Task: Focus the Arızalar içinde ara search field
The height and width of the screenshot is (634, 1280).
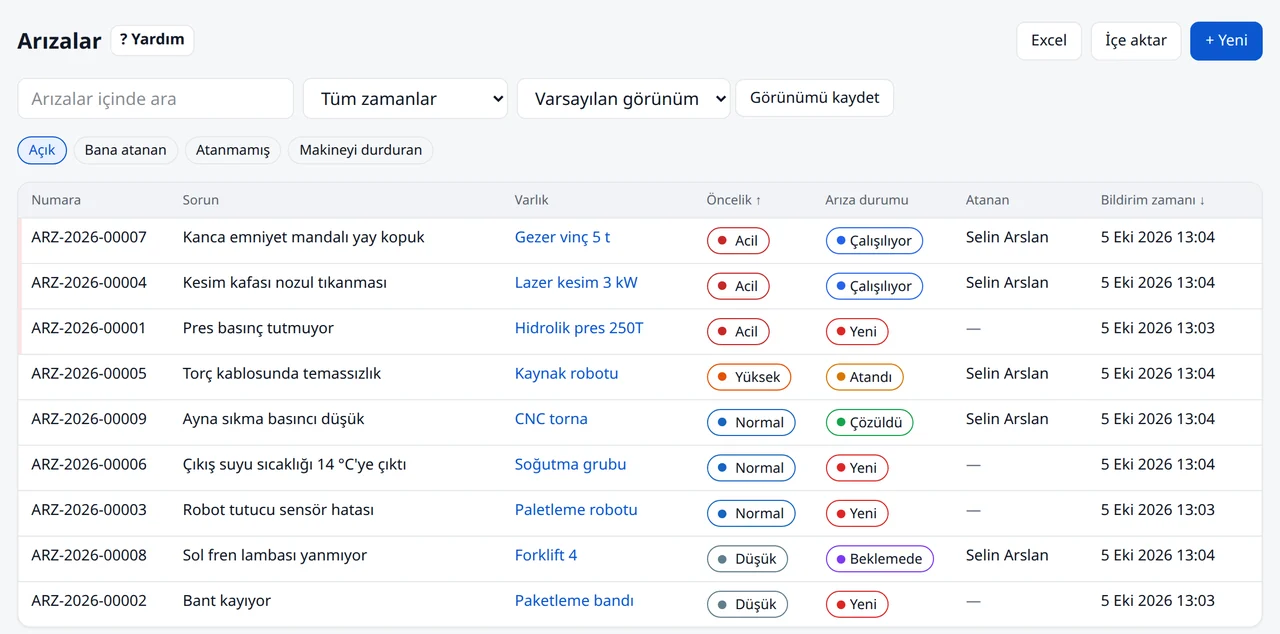Action: click(156, 99)
